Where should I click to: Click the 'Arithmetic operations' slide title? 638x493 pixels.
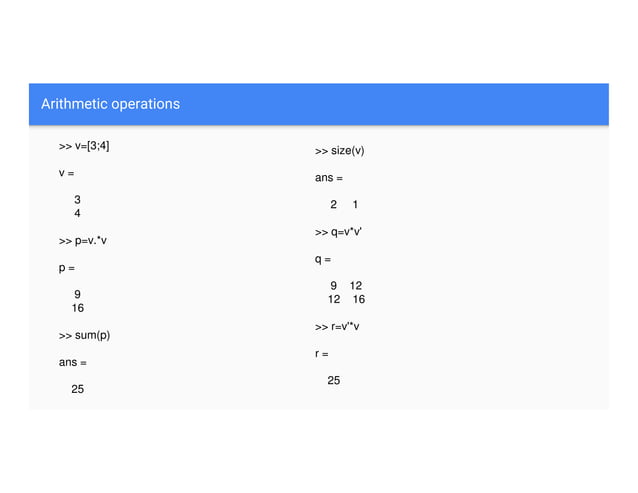tap(110, 104)
